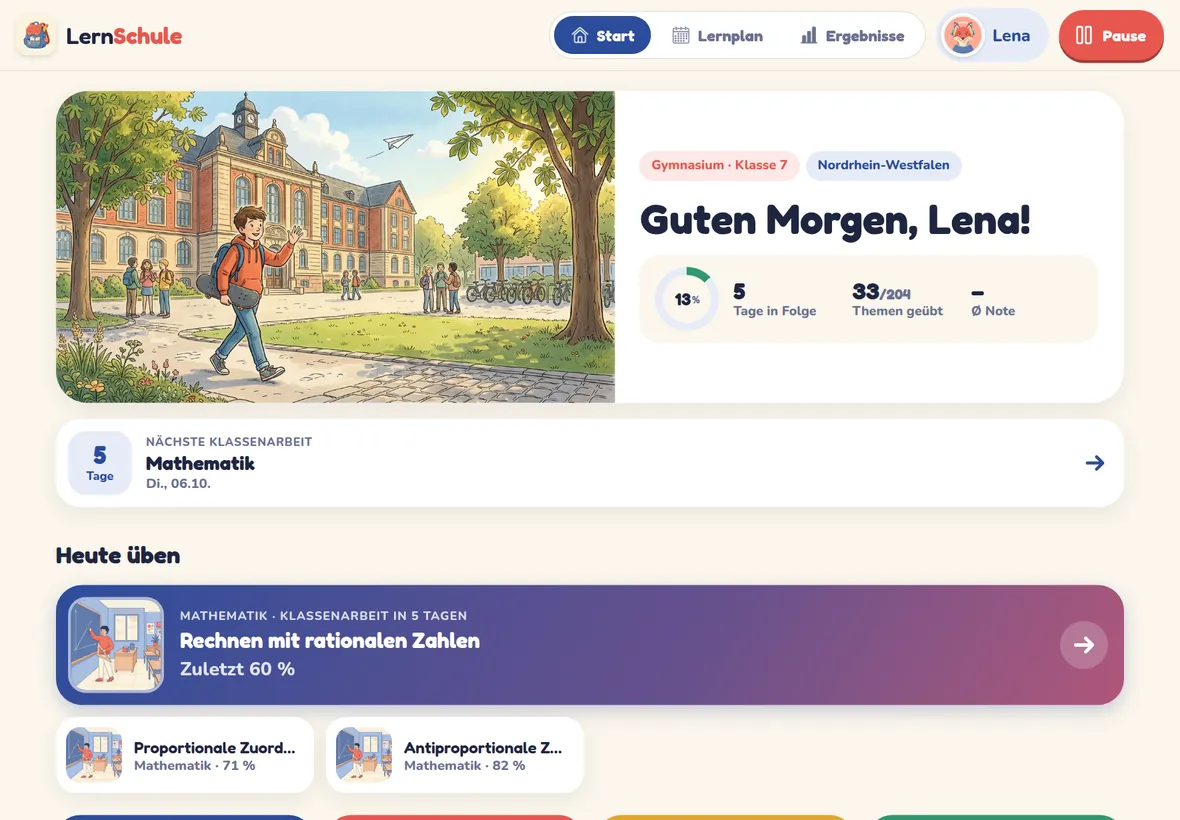Click the Mathematik · 71 % label
The height and width of the screenshot is (820, 1180).
[195, 766]
